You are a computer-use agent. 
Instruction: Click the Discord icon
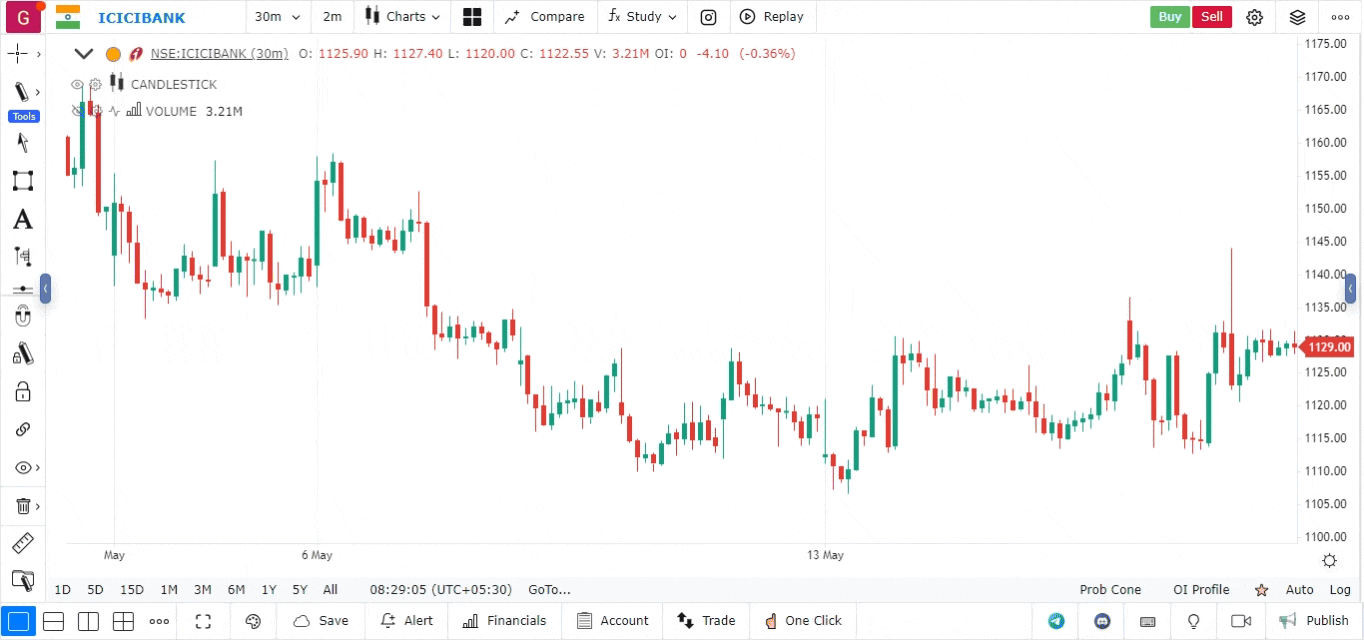(x=1103, y=621)
